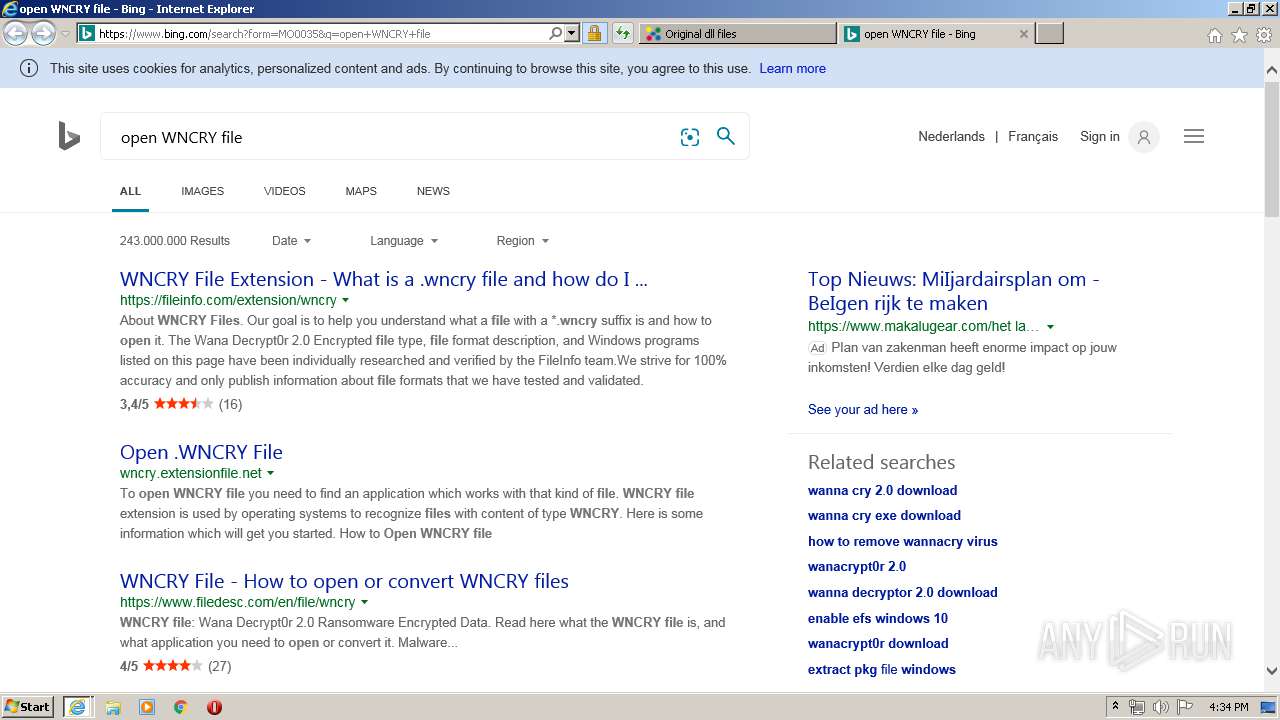Click Internet Explorer taskbar icon
This screenshot has width=1280, height=720.
click(x=77, y=707)
